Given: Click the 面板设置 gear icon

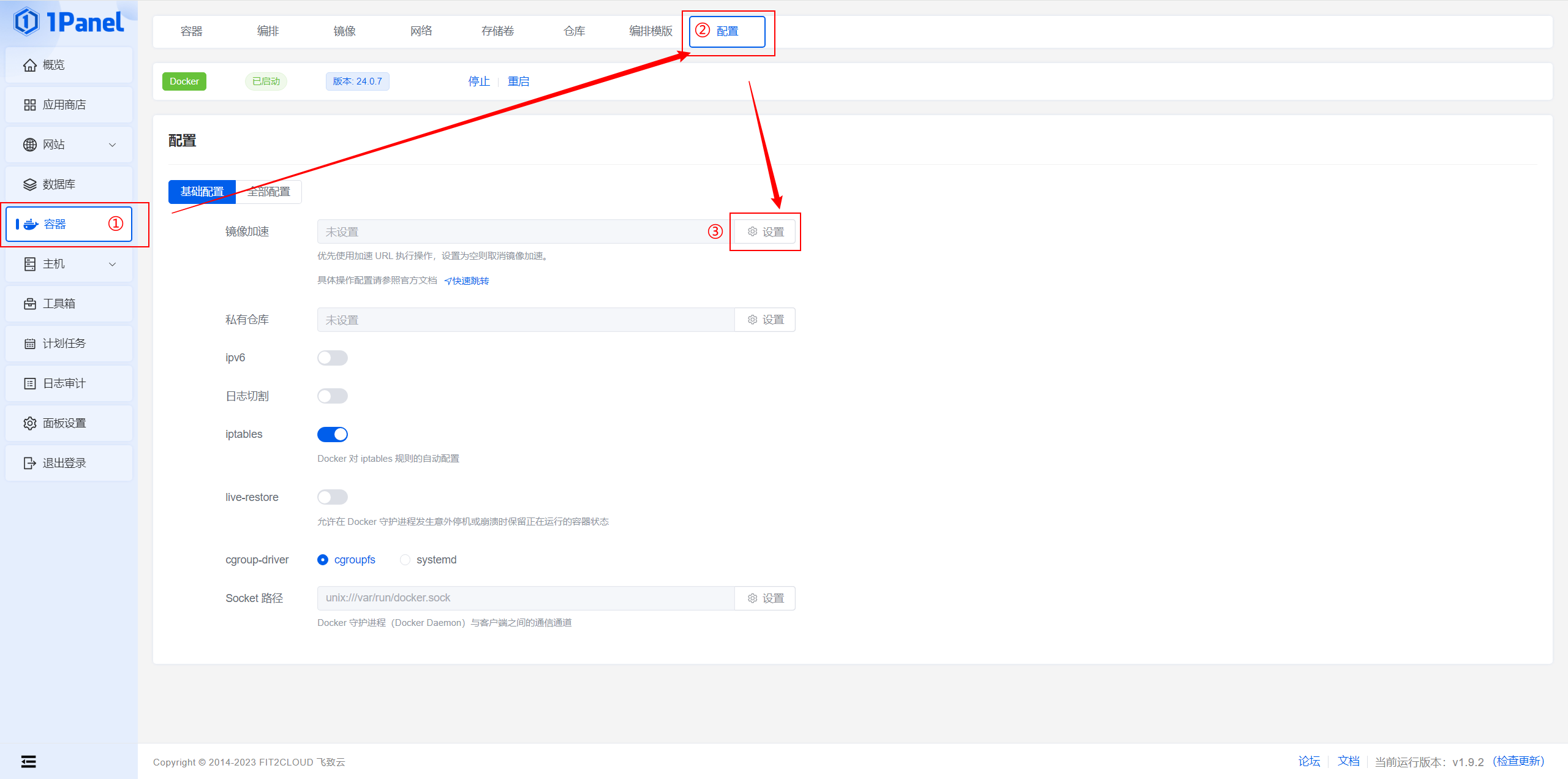Looking at the screenshot, I should [x=29, y=423].
